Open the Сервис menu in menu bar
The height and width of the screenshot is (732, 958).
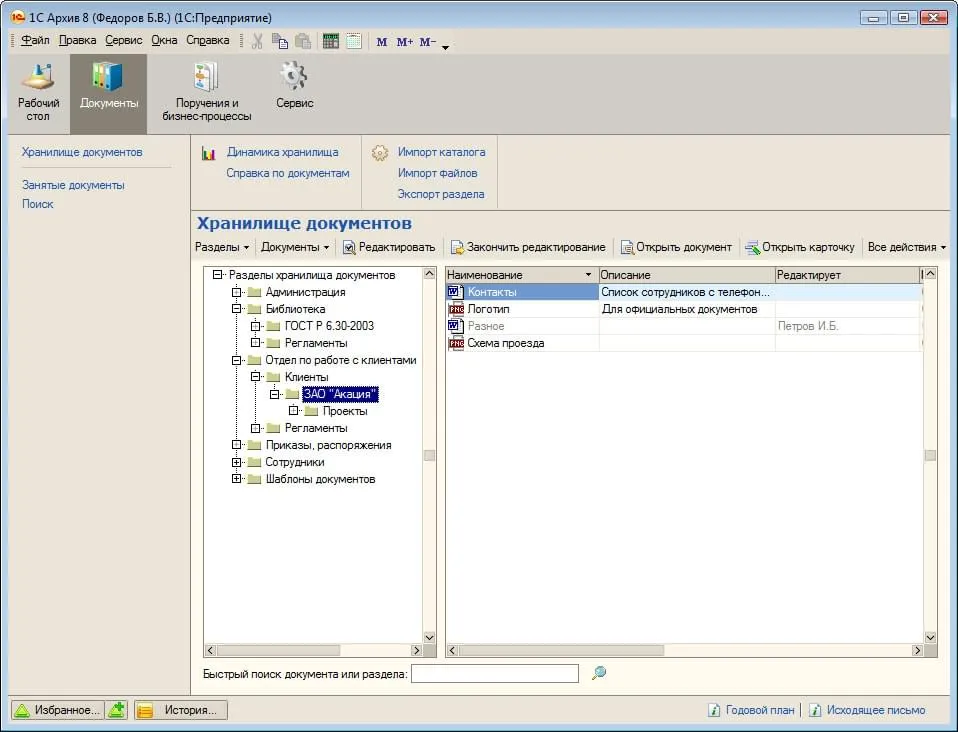click(x=123, y=40)
